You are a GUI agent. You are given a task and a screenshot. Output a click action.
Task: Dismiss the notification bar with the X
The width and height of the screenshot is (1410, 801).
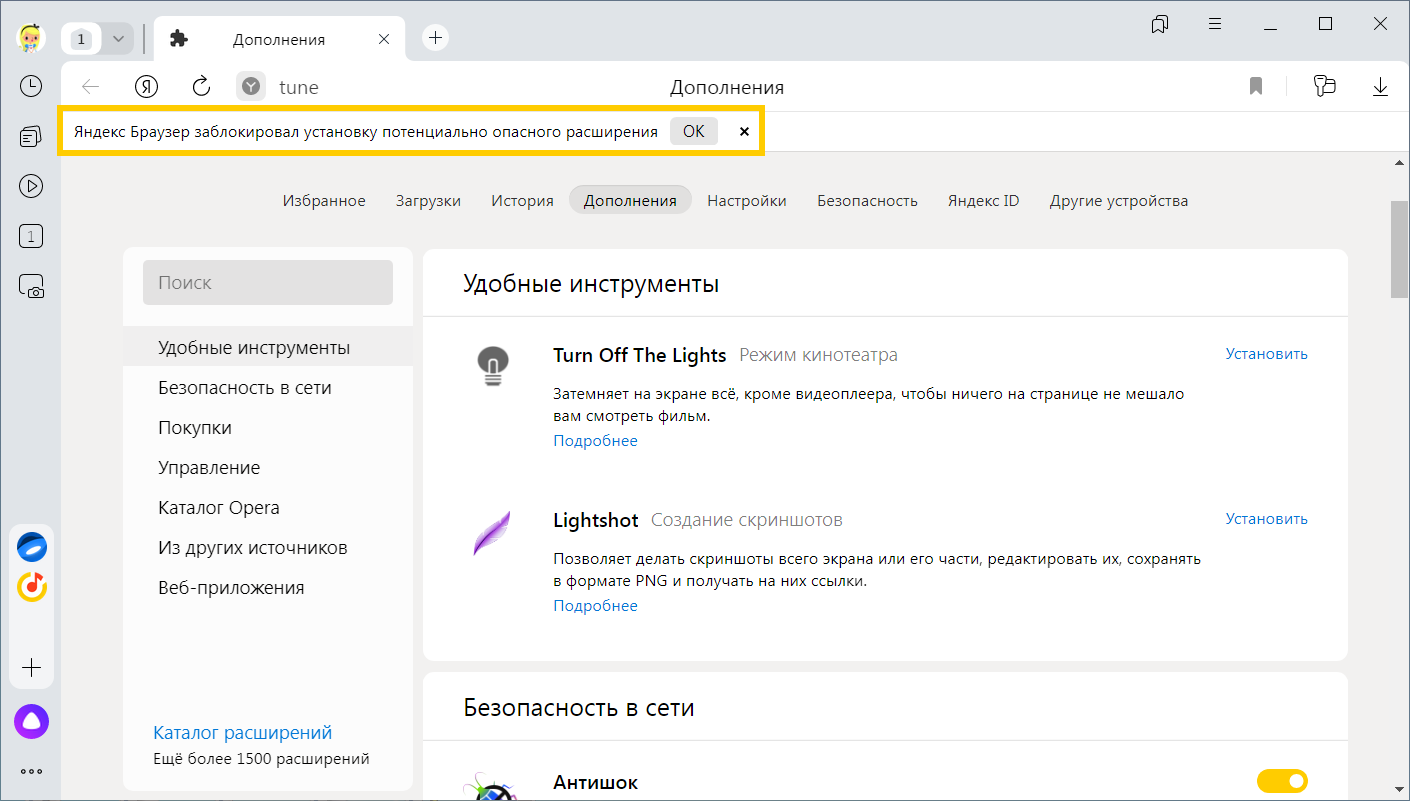[744, 131]
